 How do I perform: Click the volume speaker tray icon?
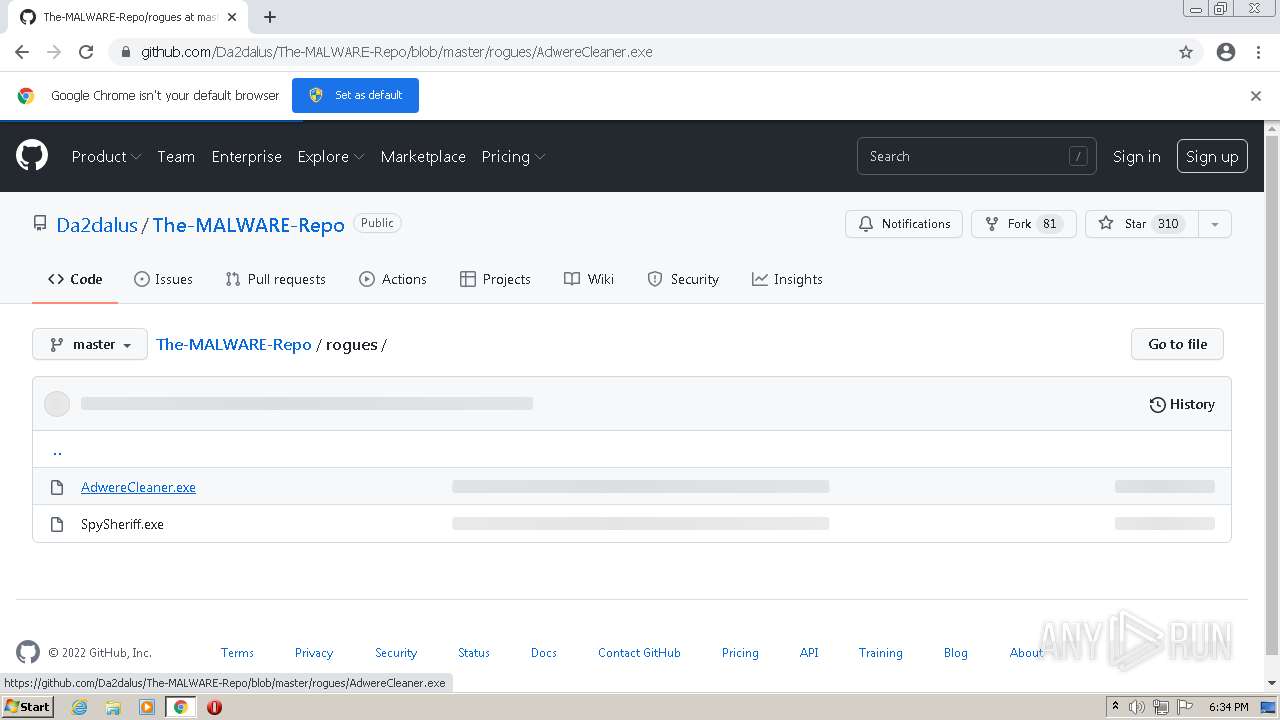pos(1137,707)
